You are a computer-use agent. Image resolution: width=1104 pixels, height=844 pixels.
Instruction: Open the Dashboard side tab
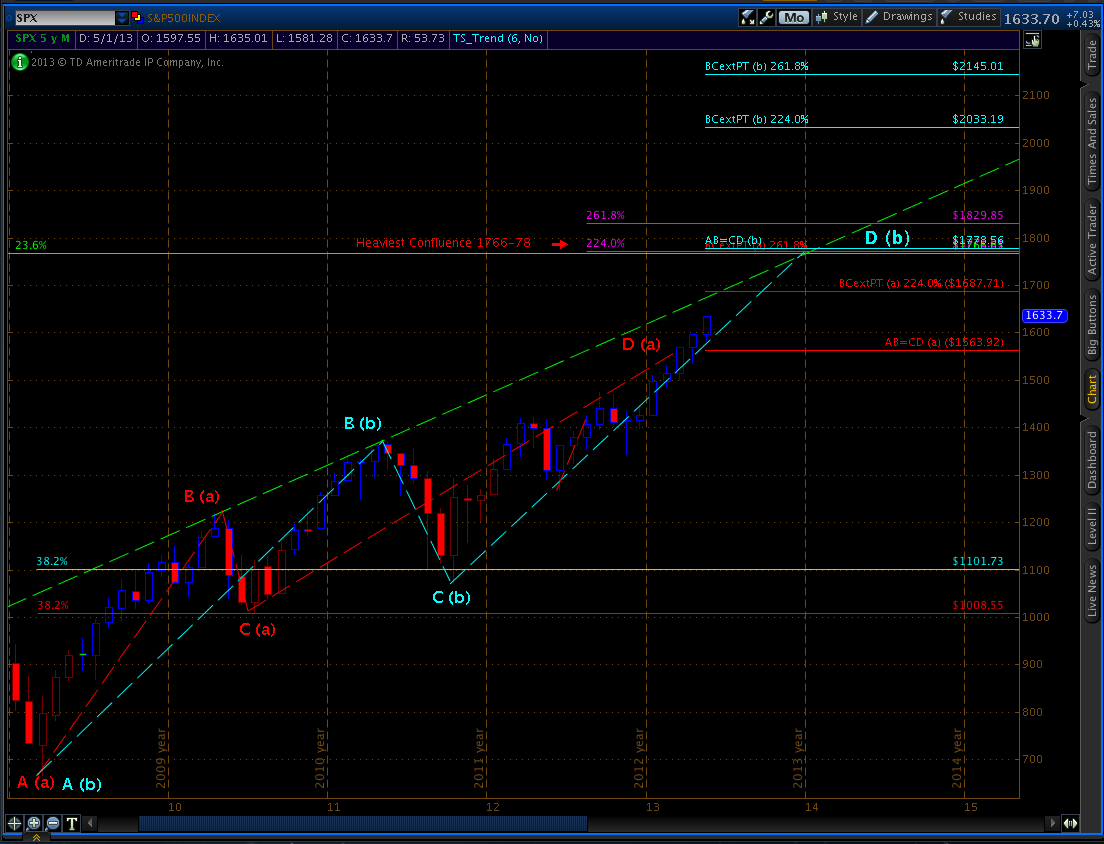coord(1092,460)
